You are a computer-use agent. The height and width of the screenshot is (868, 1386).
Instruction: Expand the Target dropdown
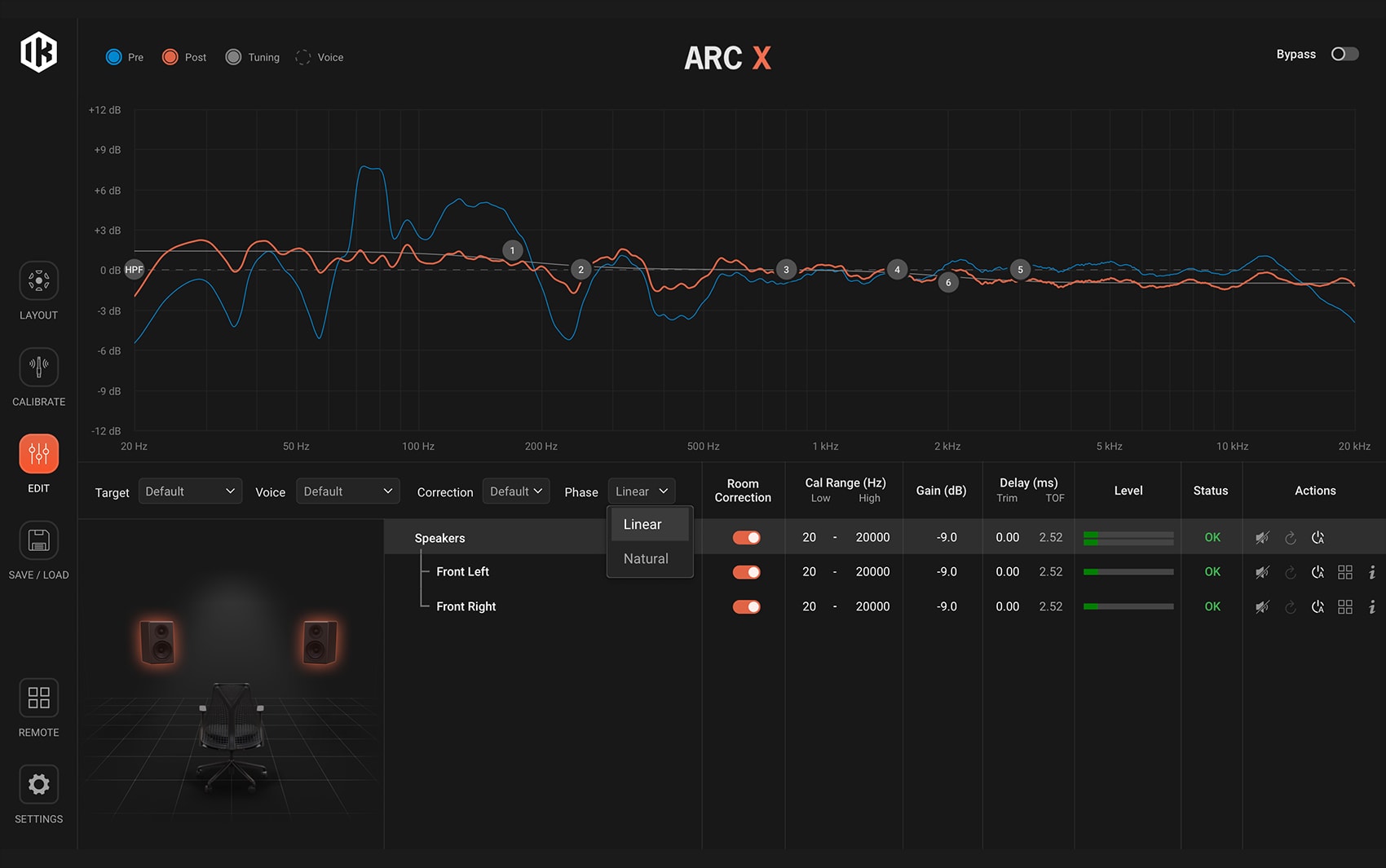tap(189, 491)
